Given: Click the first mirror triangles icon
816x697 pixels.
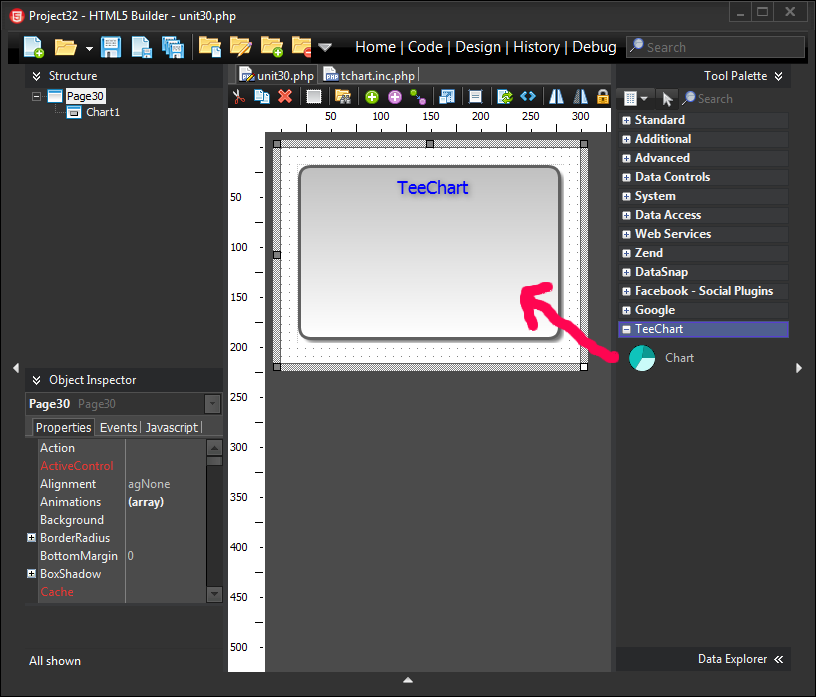Looking at the screenshot, I should pyautogui.click(x=556, y=97).
